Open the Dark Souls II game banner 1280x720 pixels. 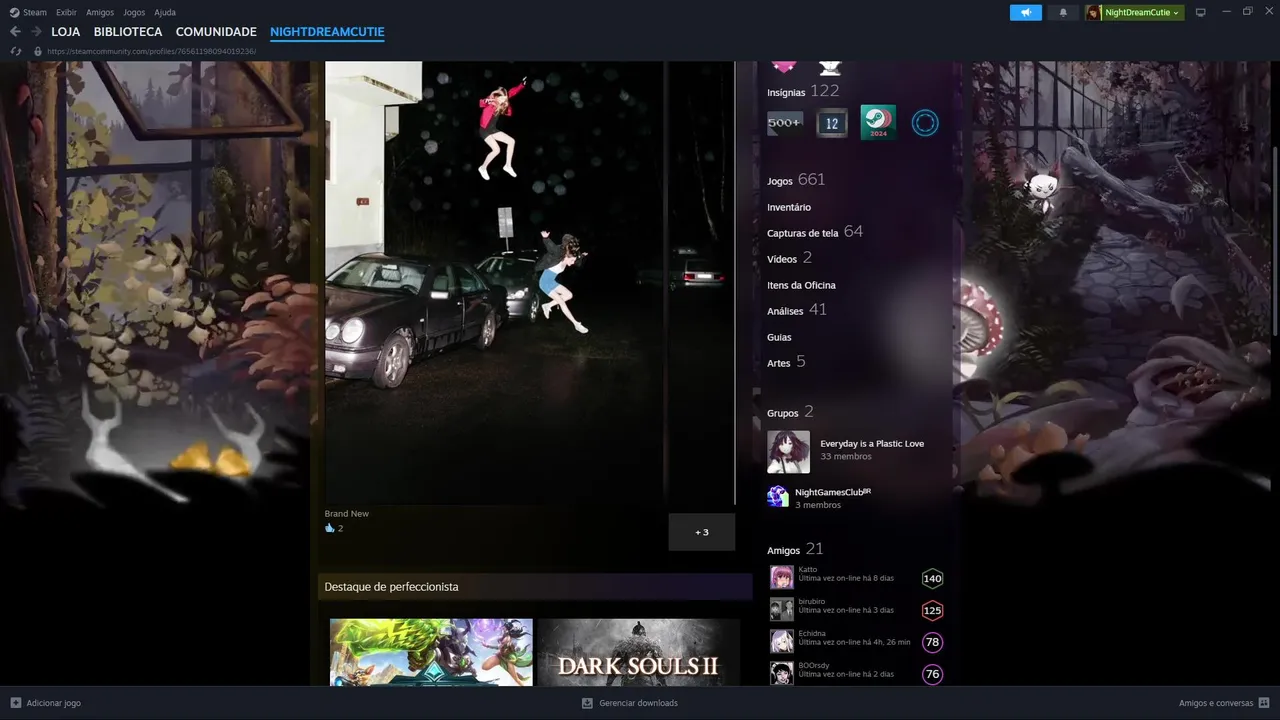(638, 652)
